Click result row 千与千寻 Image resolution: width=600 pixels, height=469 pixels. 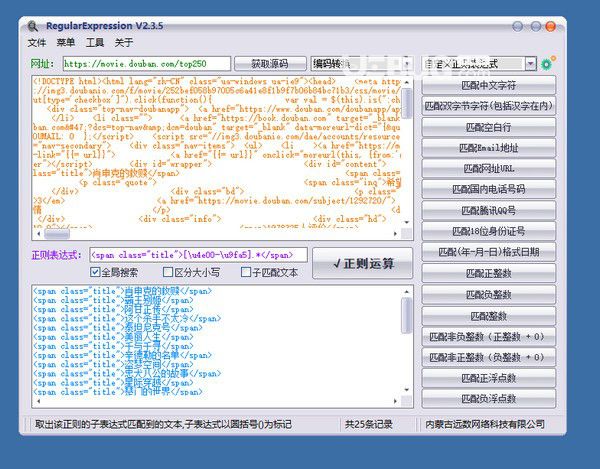[x=113, y=346]
